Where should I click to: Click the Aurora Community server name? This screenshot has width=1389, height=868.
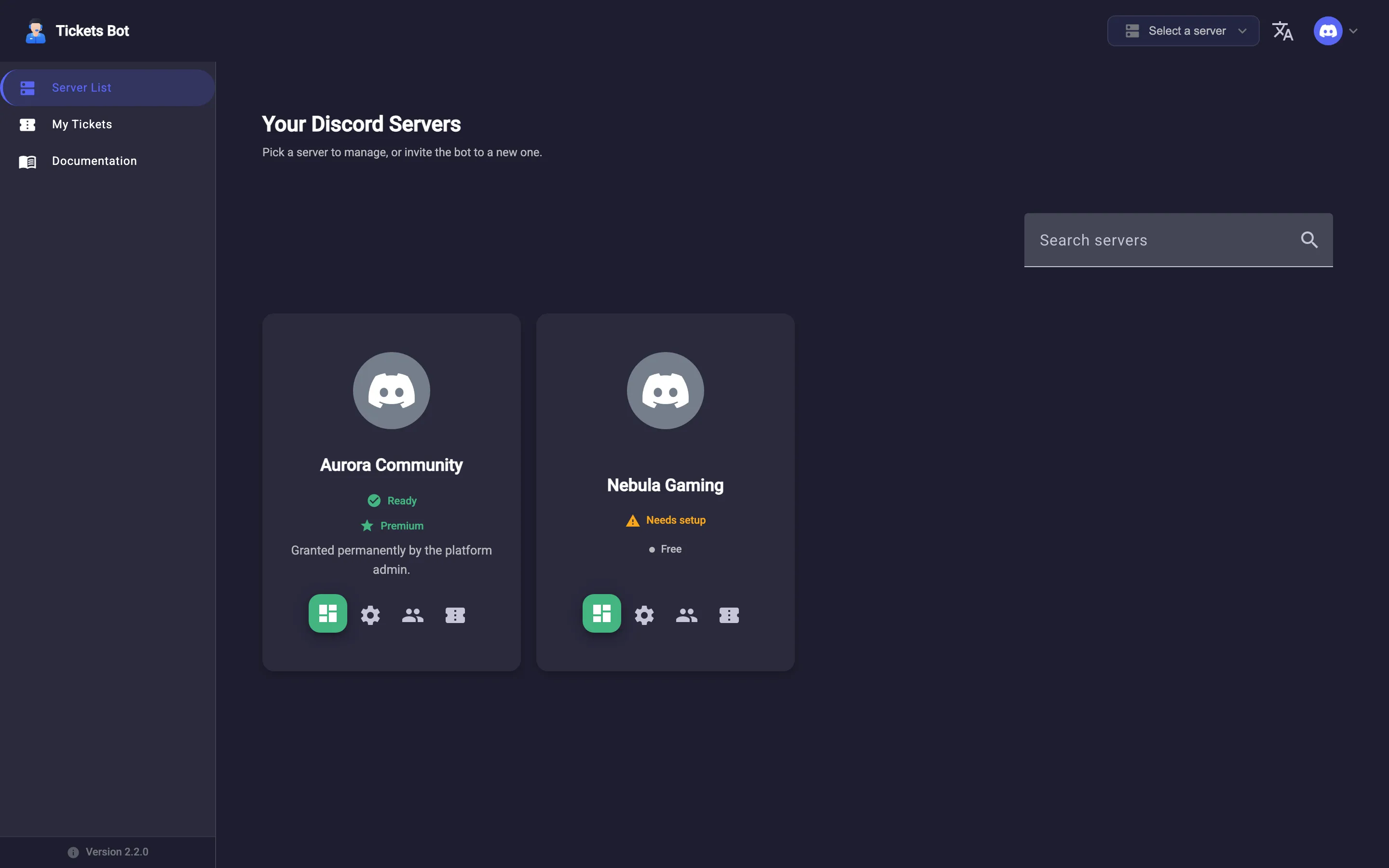392,465
